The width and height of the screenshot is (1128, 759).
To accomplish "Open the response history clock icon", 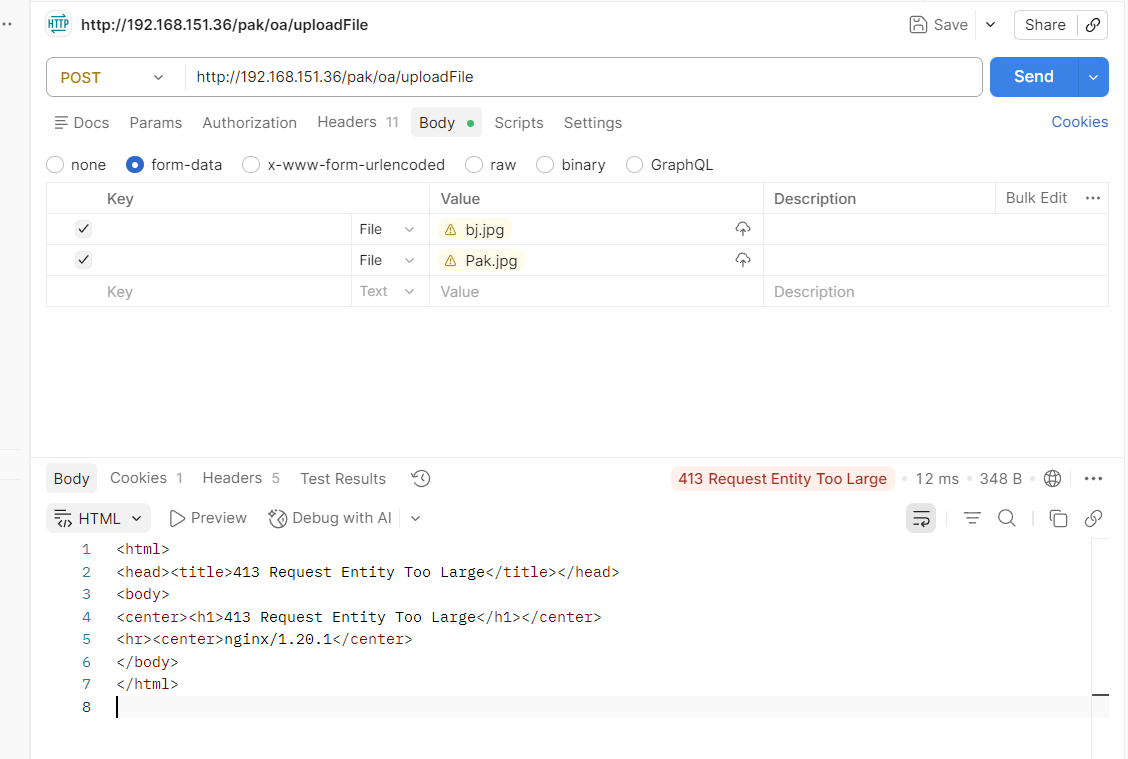I will pos(421,478).
